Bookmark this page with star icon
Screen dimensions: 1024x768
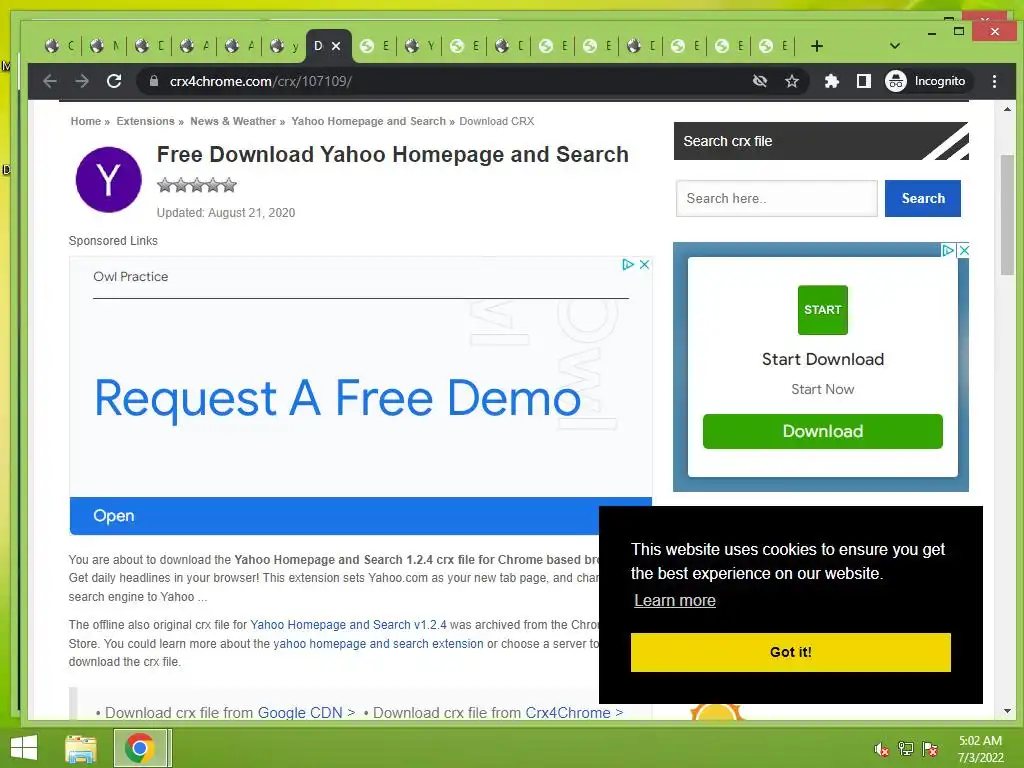792,81
